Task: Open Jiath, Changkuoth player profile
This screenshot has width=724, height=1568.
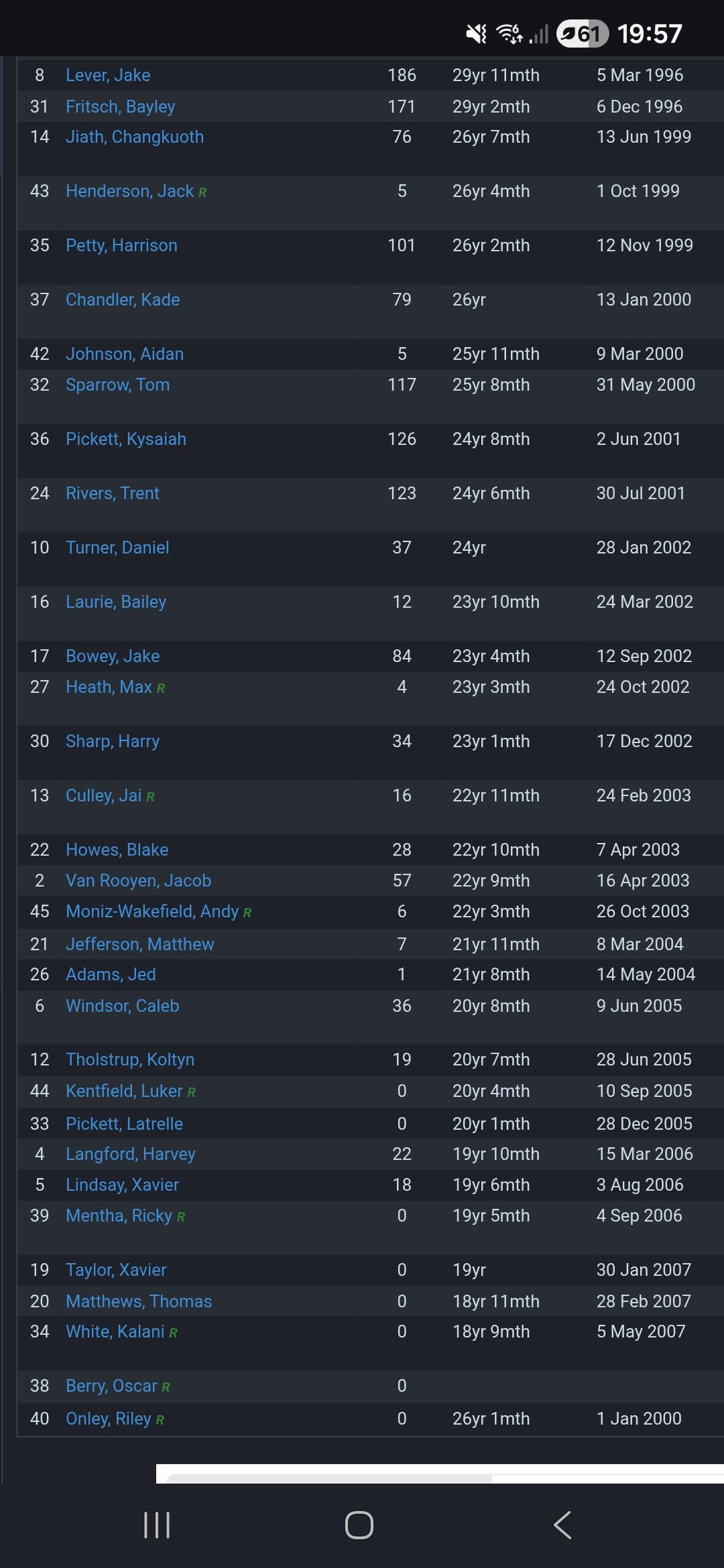Action: [x=135, y=137]
